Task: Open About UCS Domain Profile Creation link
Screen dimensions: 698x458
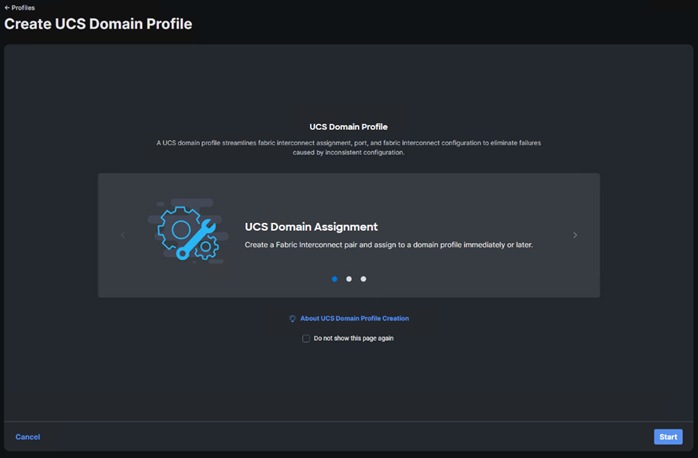Action: 354,319
